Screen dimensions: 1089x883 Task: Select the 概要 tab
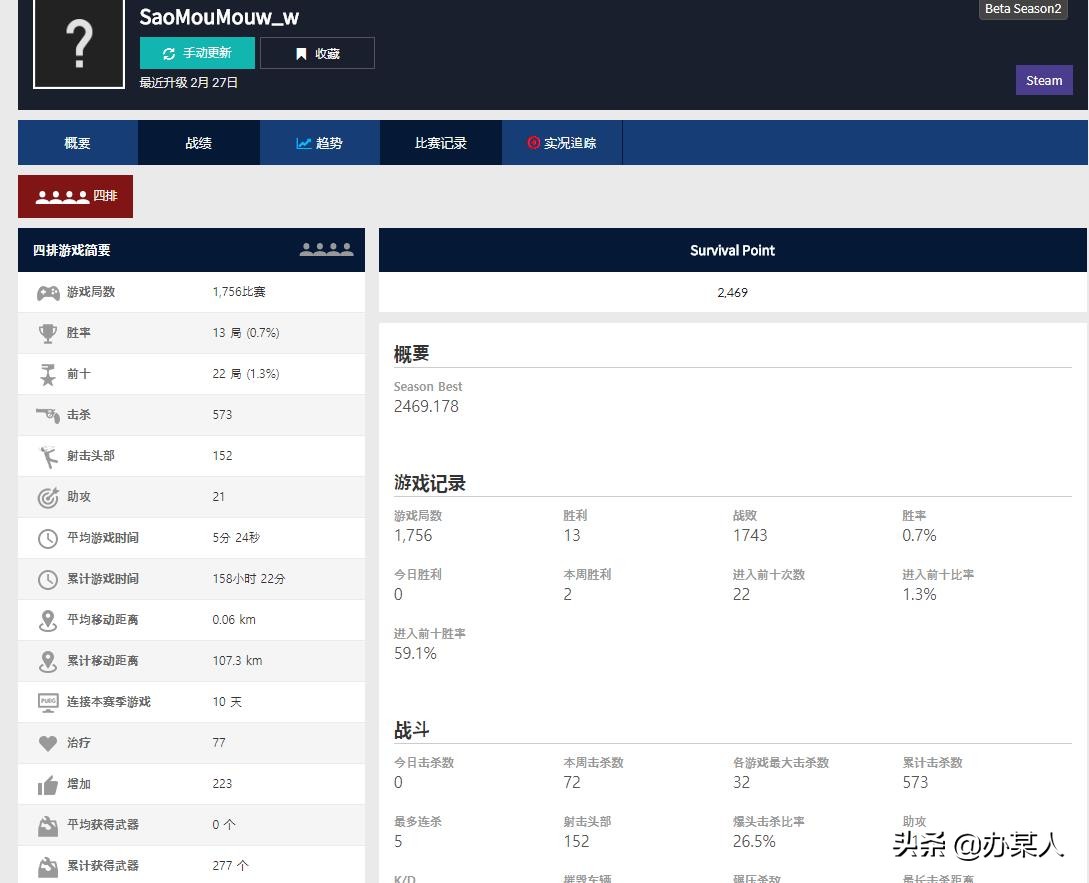pos(76,142)
